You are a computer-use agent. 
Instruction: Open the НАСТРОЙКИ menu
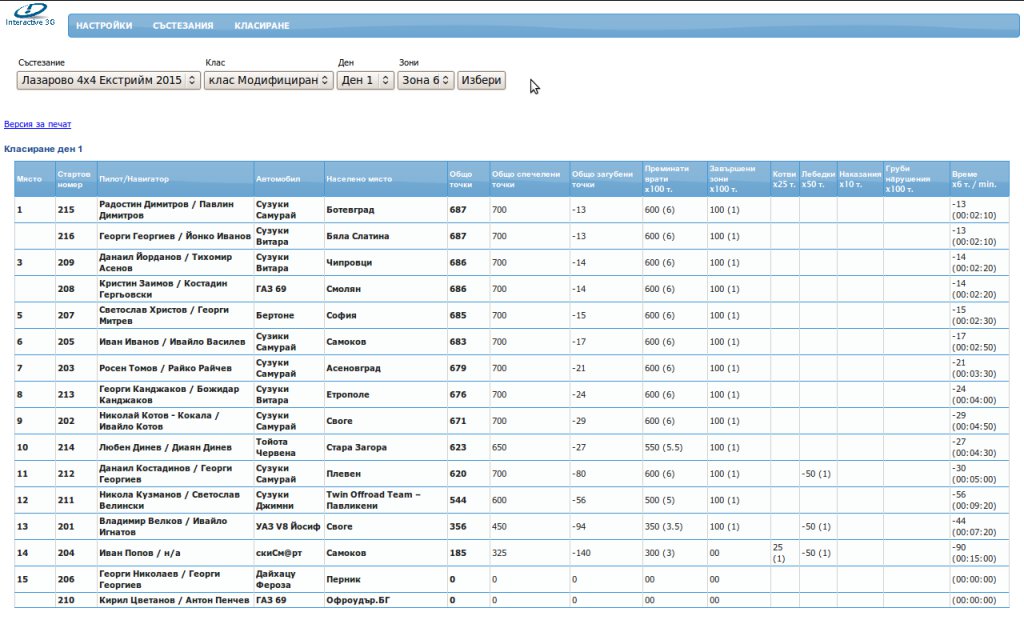[x=104, y=26]
